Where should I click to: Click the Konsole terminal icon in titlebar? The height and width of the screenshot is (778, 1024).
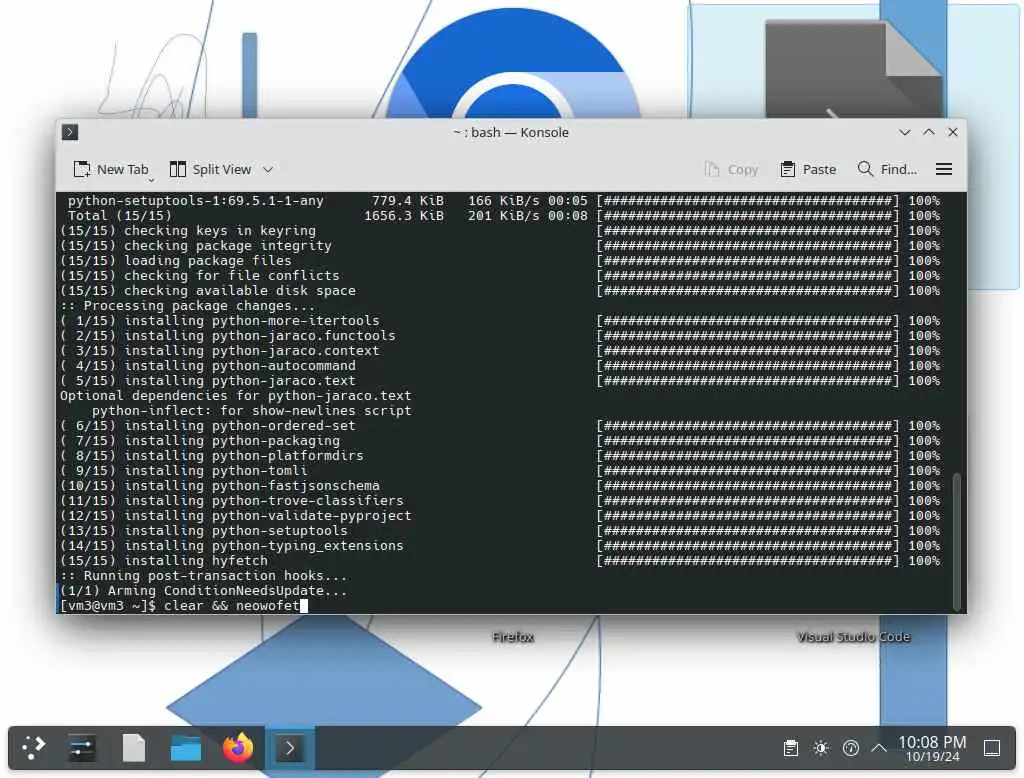70,133
